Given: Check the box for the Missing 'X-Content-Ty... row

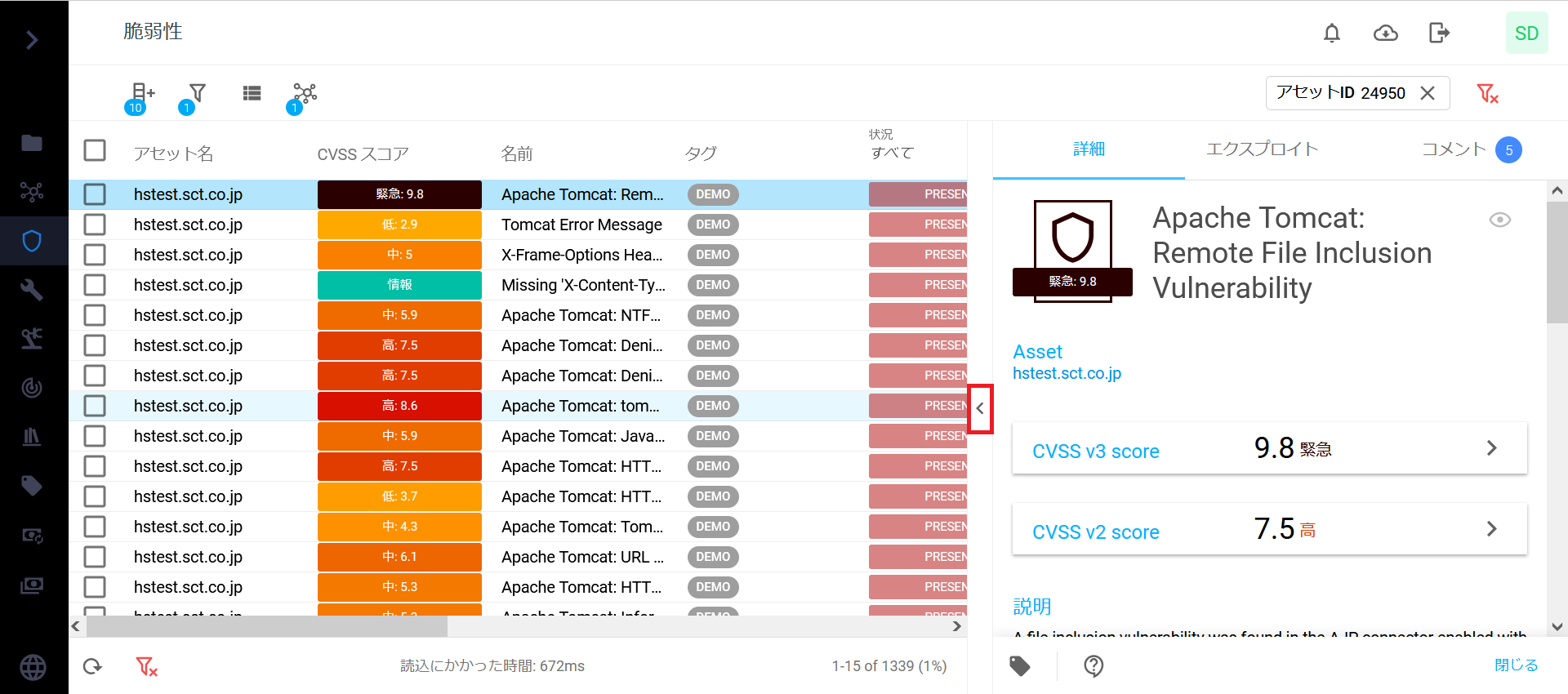Looking at the screenshot, I should click(x=95, y=285).
